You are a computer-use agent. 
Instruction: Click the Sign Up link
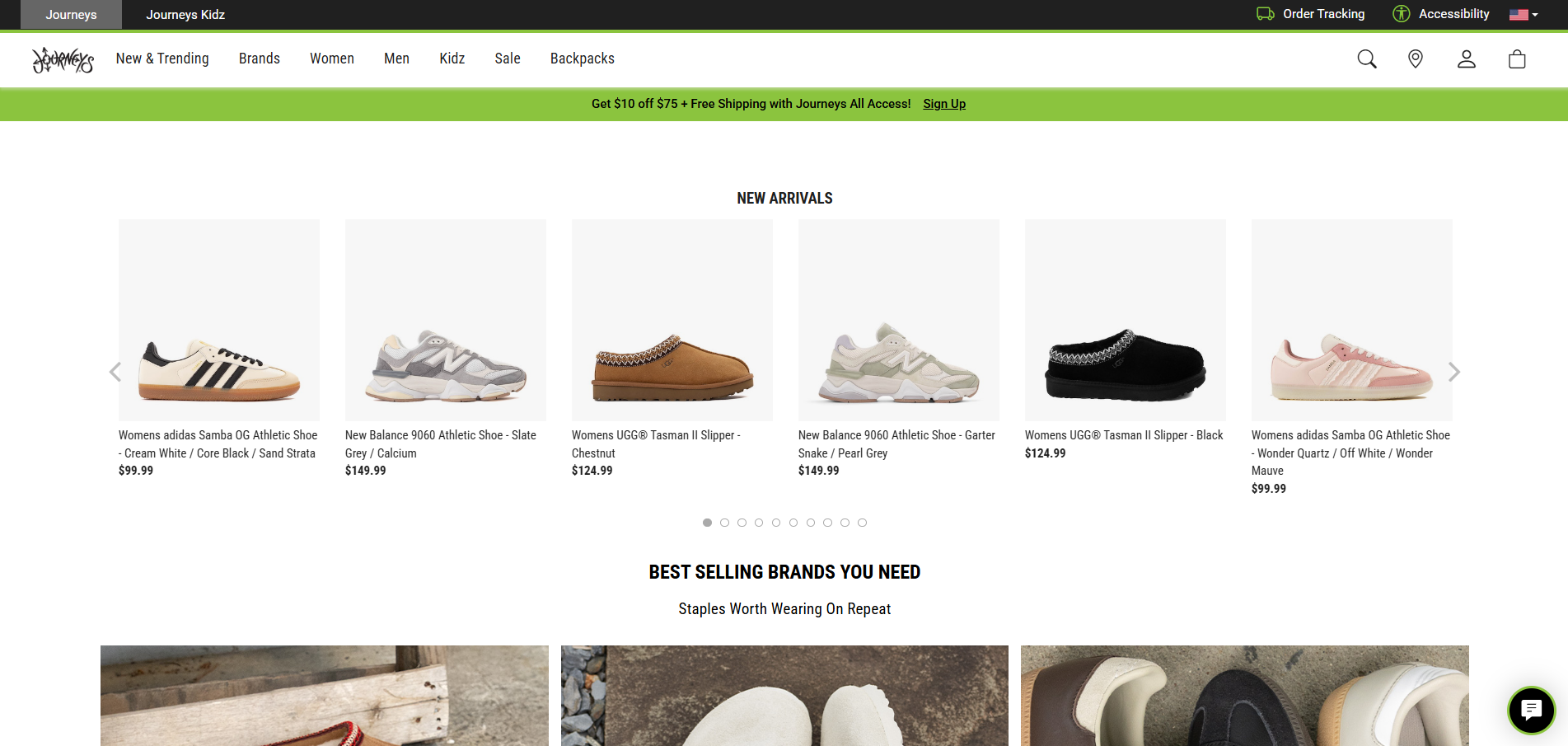(x=944, y=104)
